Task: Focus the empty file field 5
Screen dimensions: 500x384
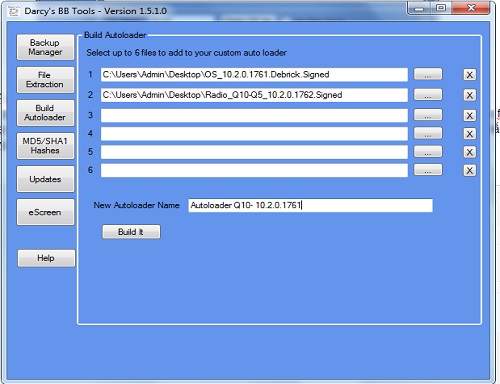Action: (x=254, y=152)
